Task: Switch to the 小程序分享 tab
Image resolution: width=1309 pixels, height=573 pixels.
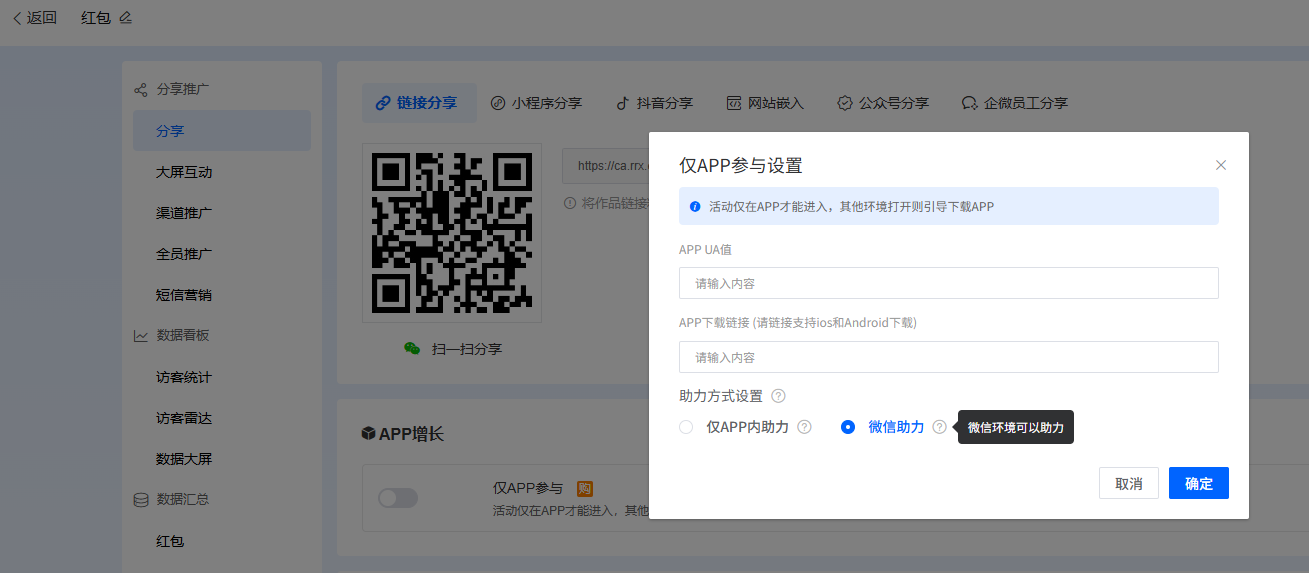Action: [536, 103]
